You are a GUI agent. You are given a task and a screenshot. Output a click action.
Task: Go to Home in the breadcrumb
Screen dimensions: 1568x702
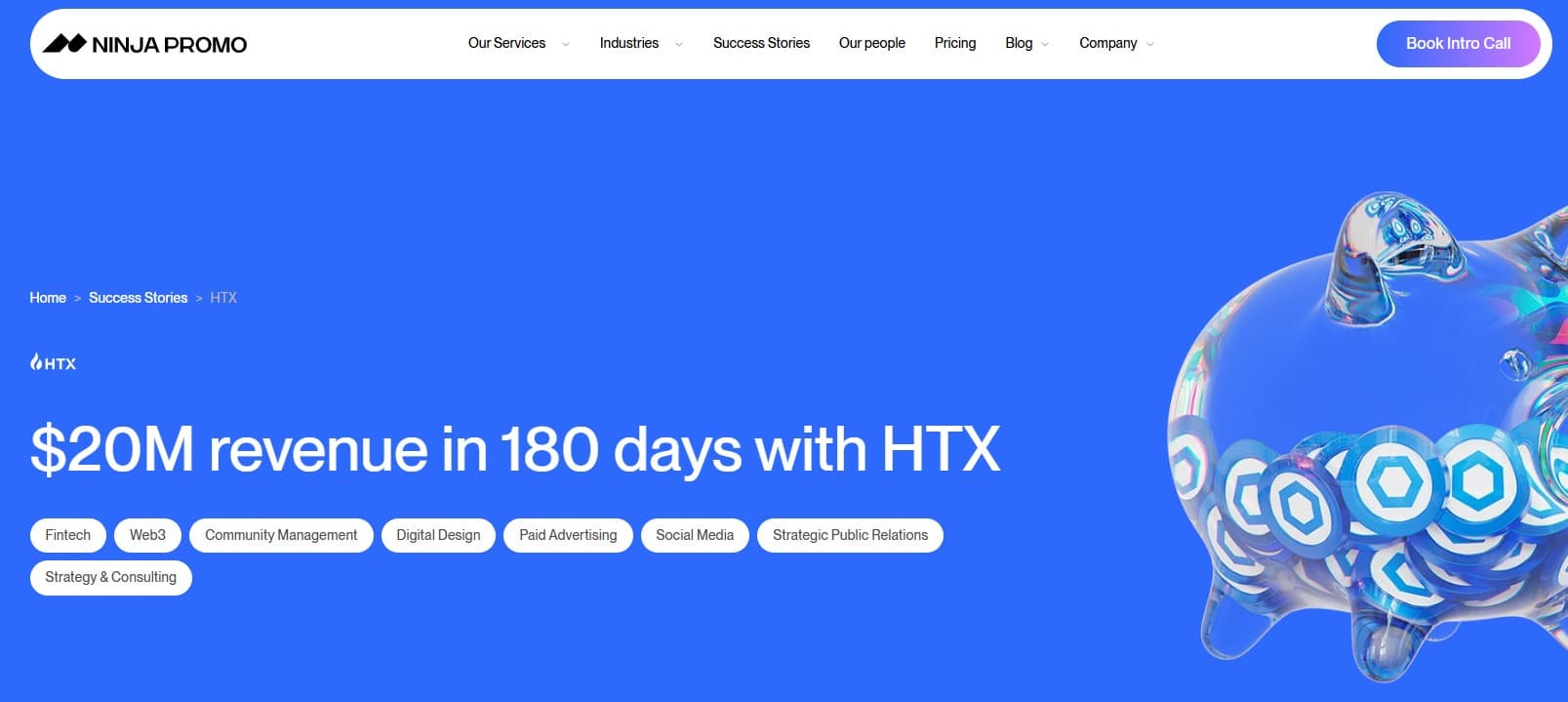pyautogui.click(x=48, y=298)
